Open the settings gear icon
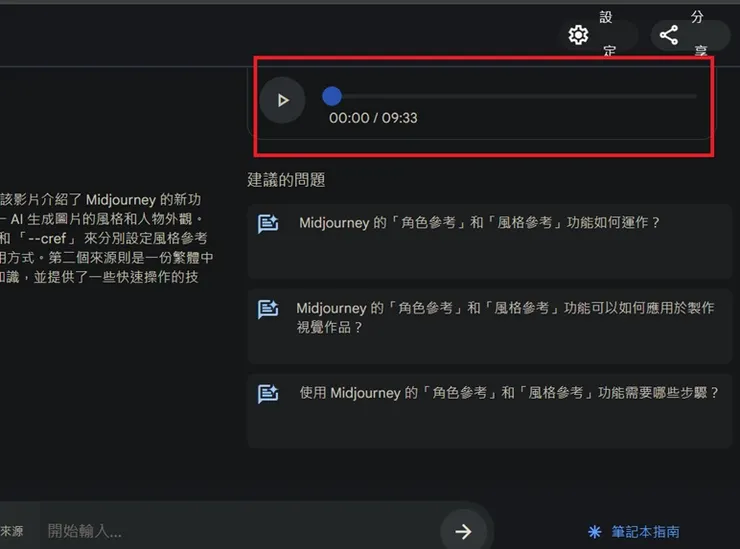 578,35
